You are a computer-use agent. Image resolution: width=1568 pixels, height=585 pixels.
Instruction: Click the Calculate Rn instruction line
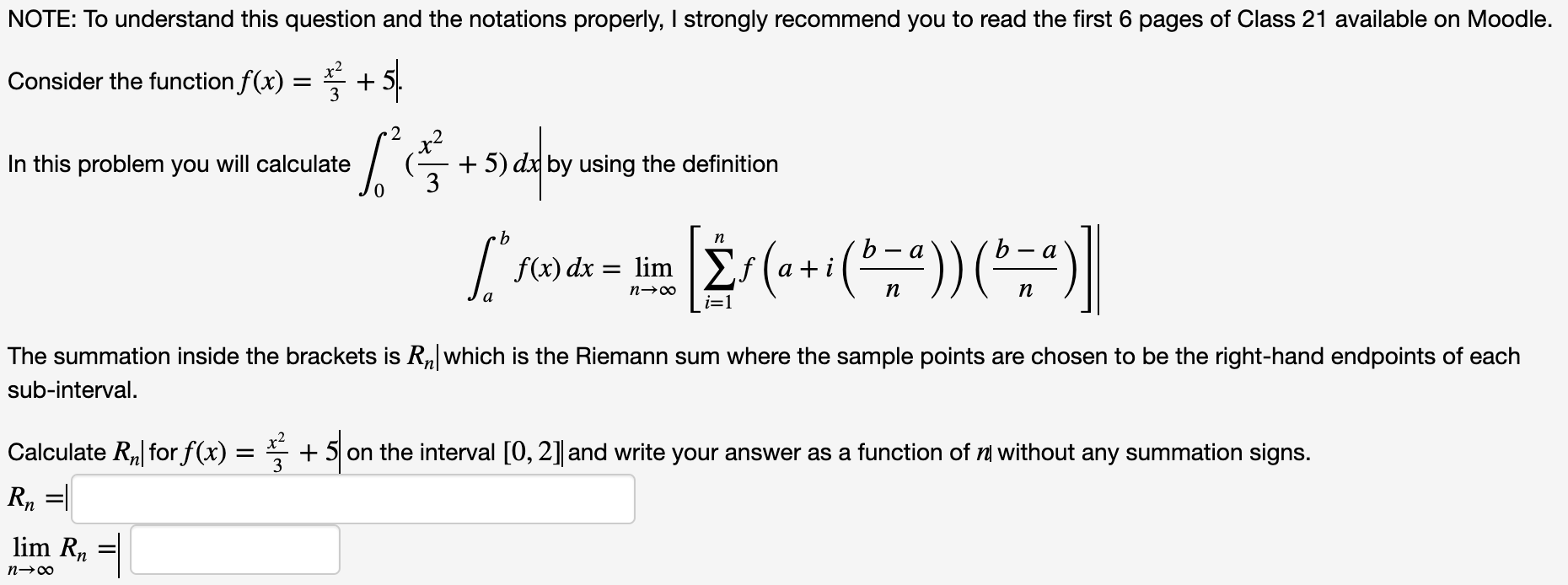pos(506,451)
